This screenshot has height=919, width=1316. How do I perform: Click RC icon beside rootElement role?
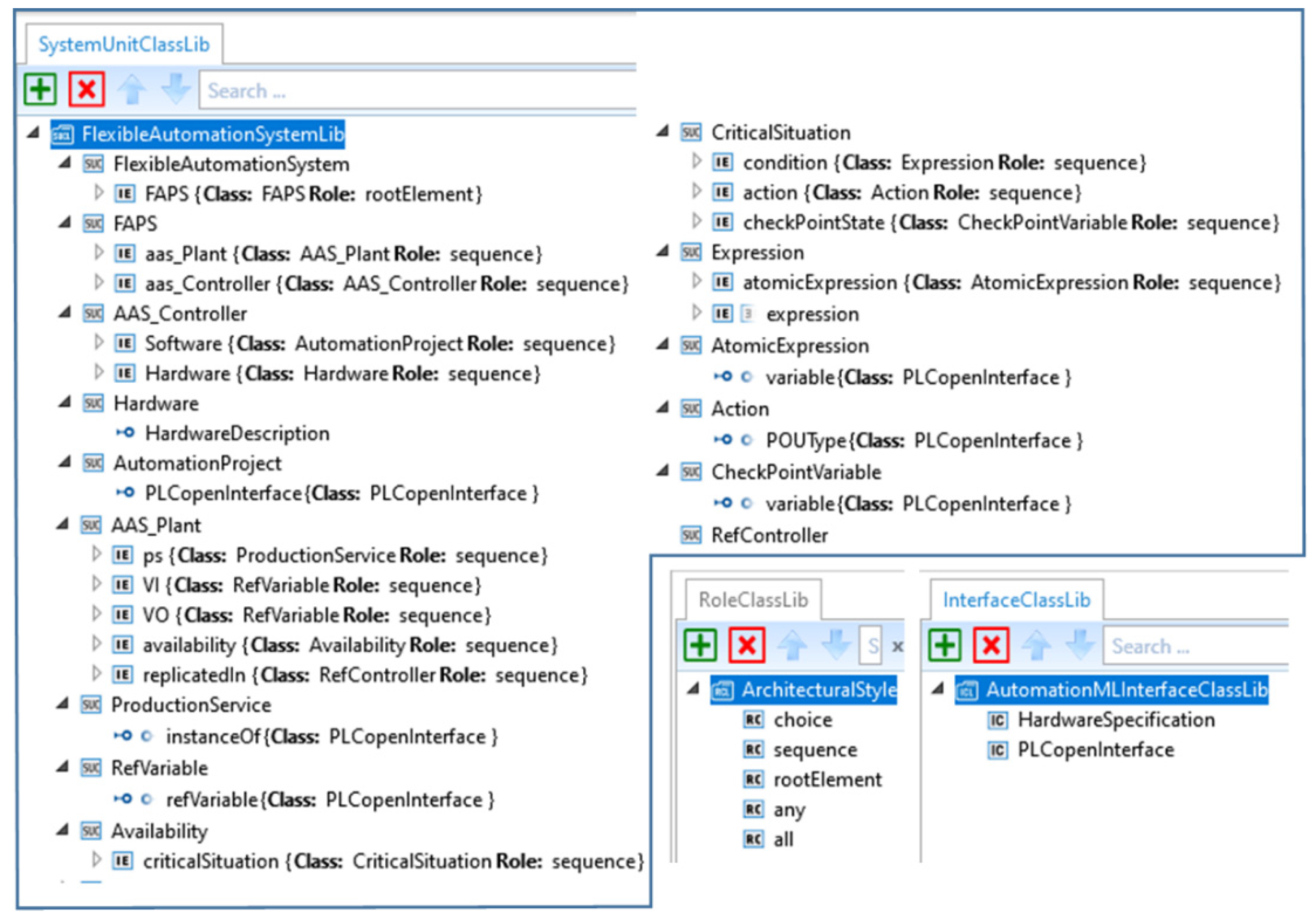pos(753,779)
